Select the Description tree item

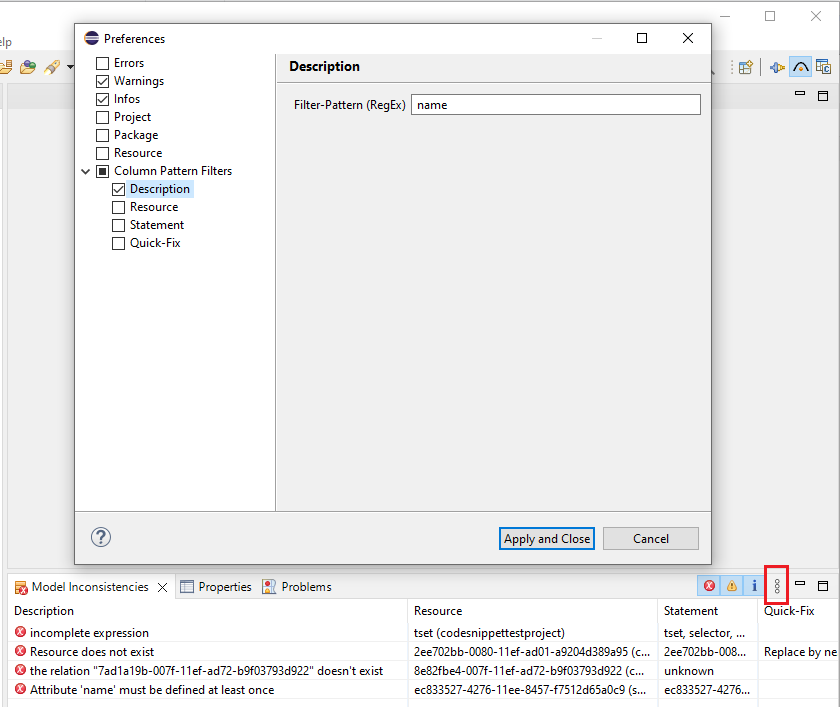coord(160,189)
